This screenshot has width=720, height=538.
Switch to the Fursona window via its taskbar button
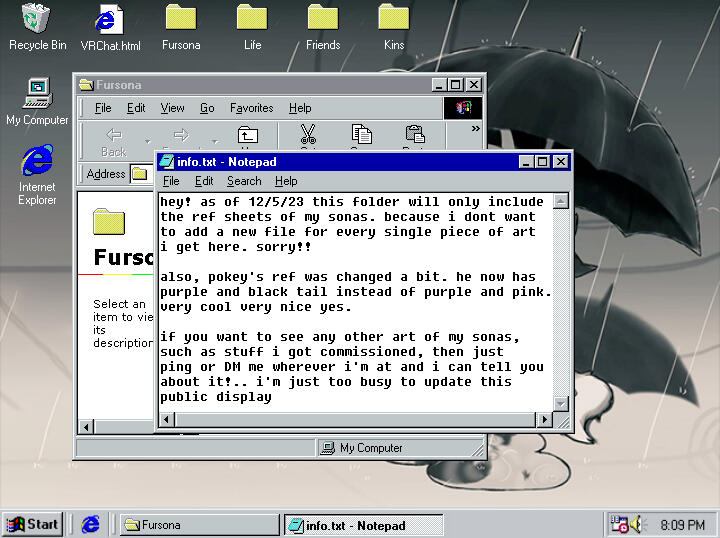199,524
